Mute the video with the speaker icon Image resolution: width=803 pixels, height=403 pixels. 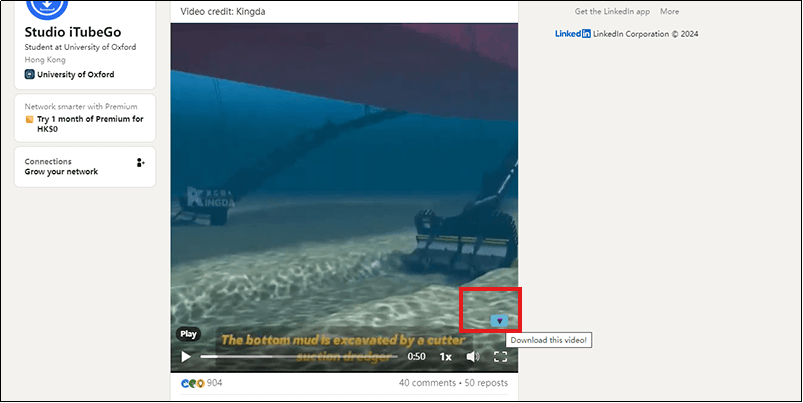[x=473, y=356]
